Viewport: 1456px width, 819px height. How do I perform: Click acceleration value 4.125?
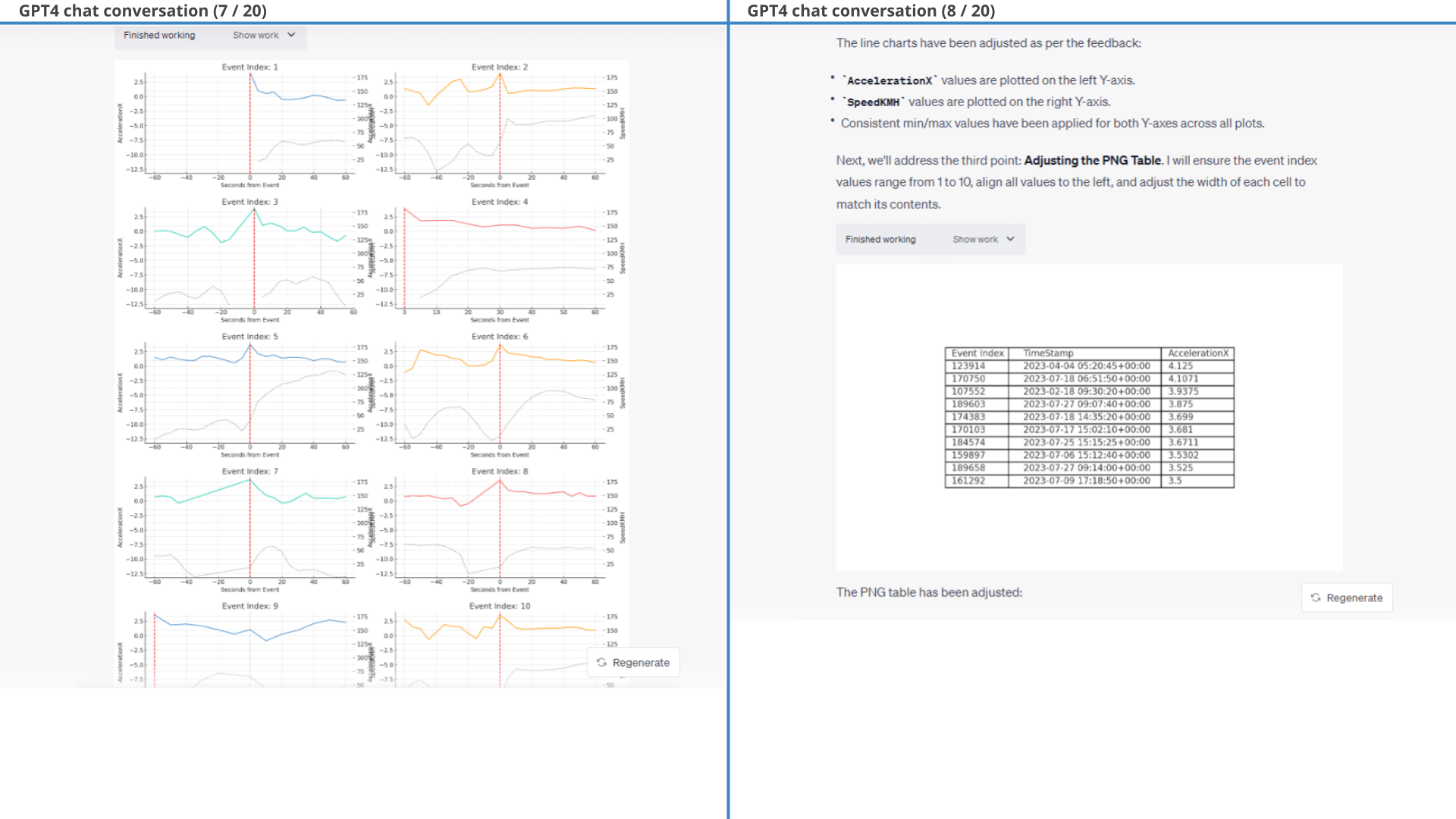click(x=1197, y=366)
